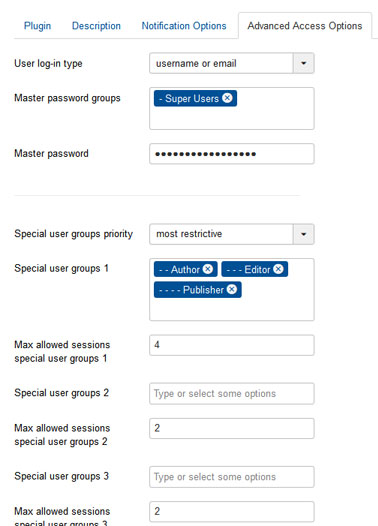Click Max allowed sessions groups 3 field
The height and width of the screenshot is (526, 378).
[x=232, y=512]
